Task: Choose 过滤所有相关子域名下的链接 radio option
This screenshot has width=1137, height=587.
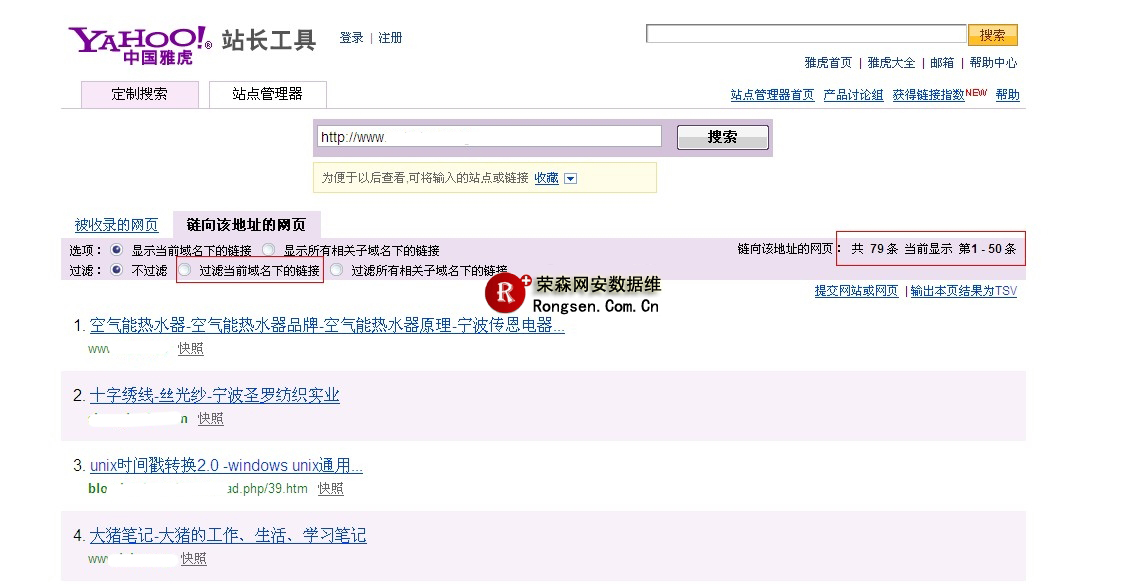Action: click(337, 270)
